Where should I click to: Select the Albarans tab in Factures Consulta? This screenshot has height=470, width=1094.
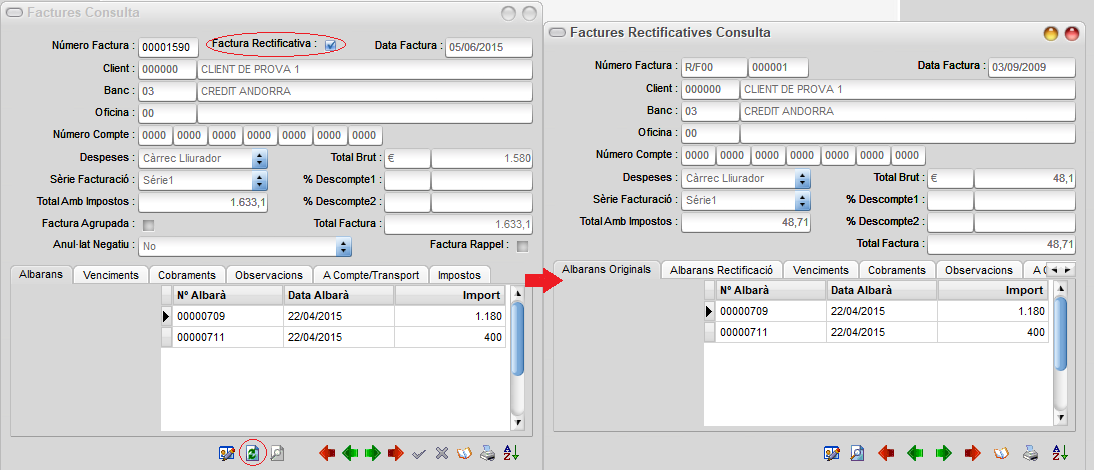point(42,274)
